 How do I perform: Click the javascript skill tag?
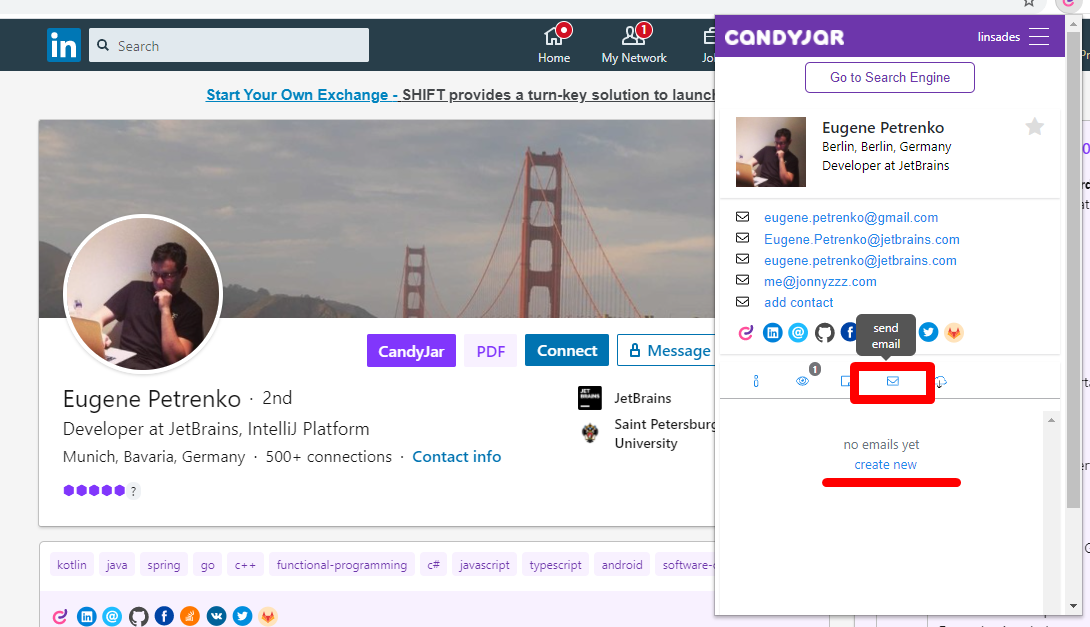(x=485, y=565)
